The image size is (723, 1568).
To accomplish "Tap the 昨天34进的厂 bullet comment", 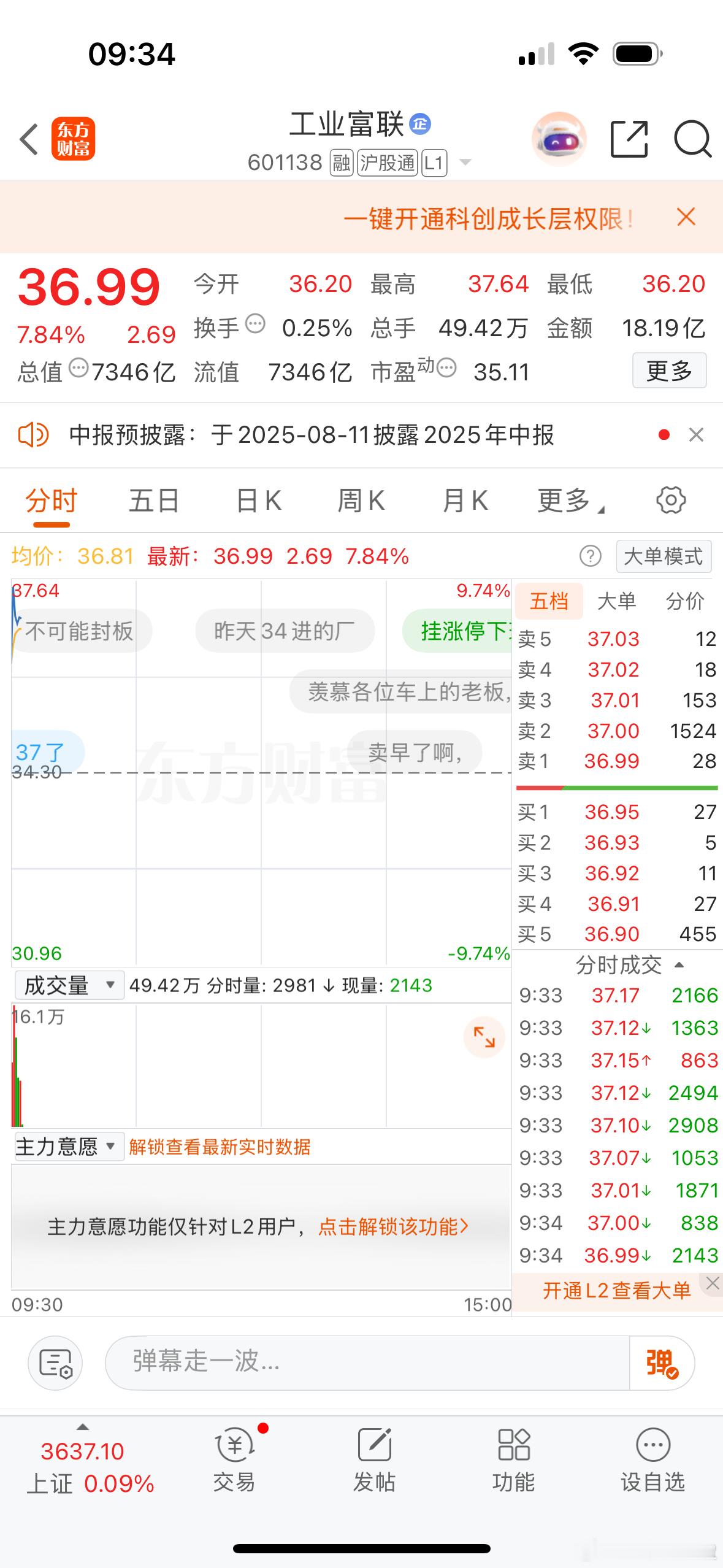I will click(285, 631).
